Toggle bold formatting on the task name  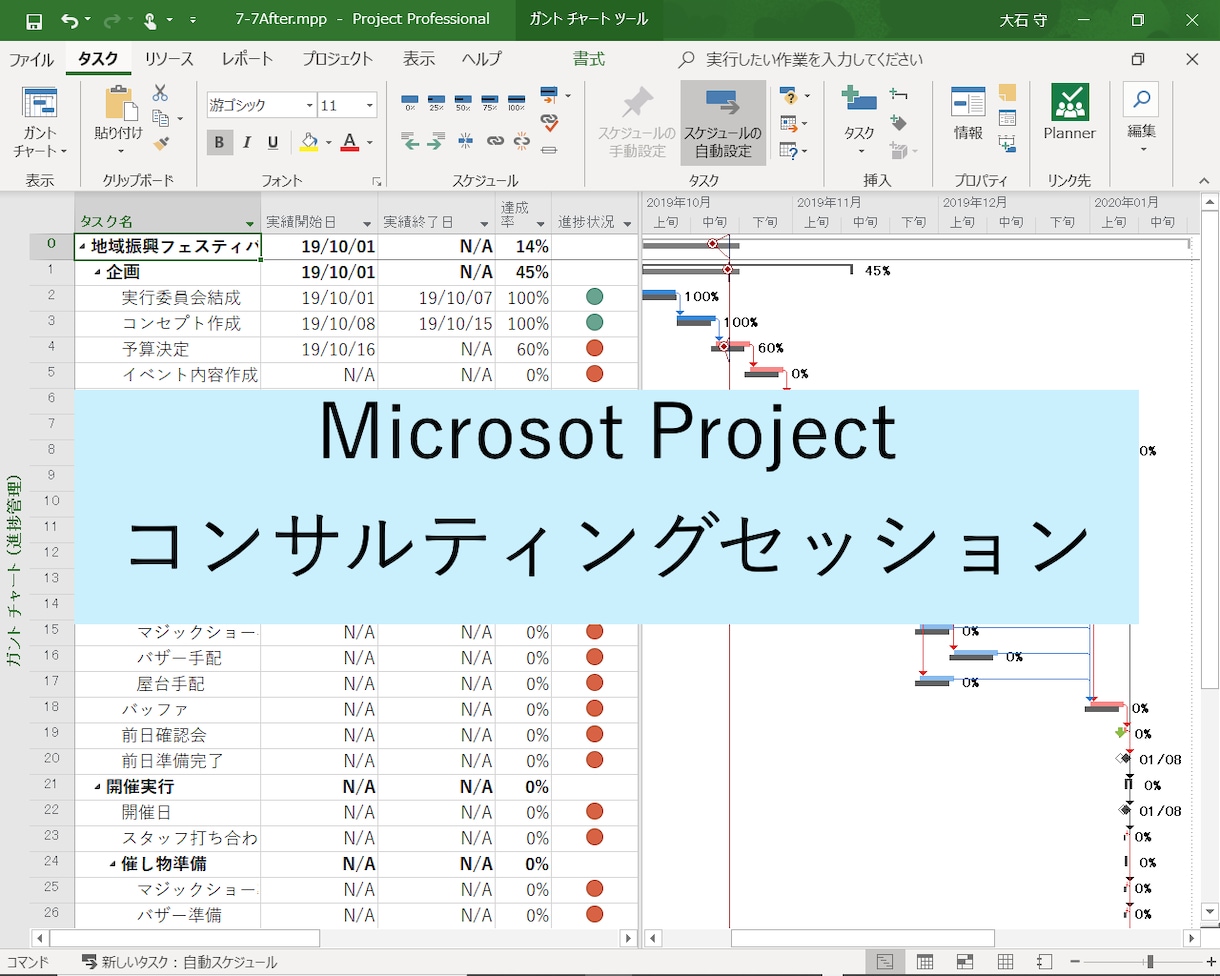[x=219, y=142]
